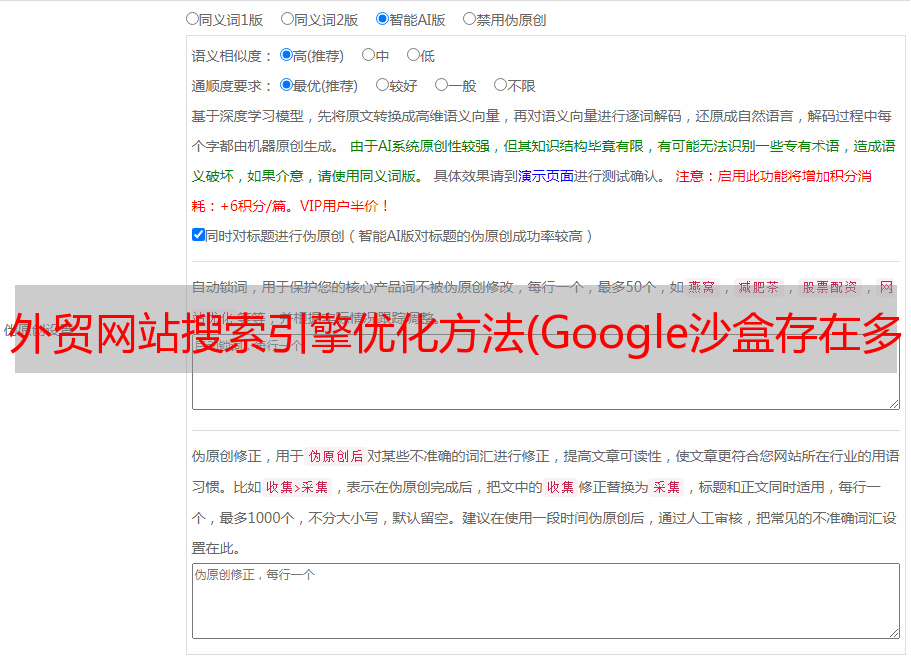Open the 演示页面 link
911x658 pixels.
click(546, 176)
